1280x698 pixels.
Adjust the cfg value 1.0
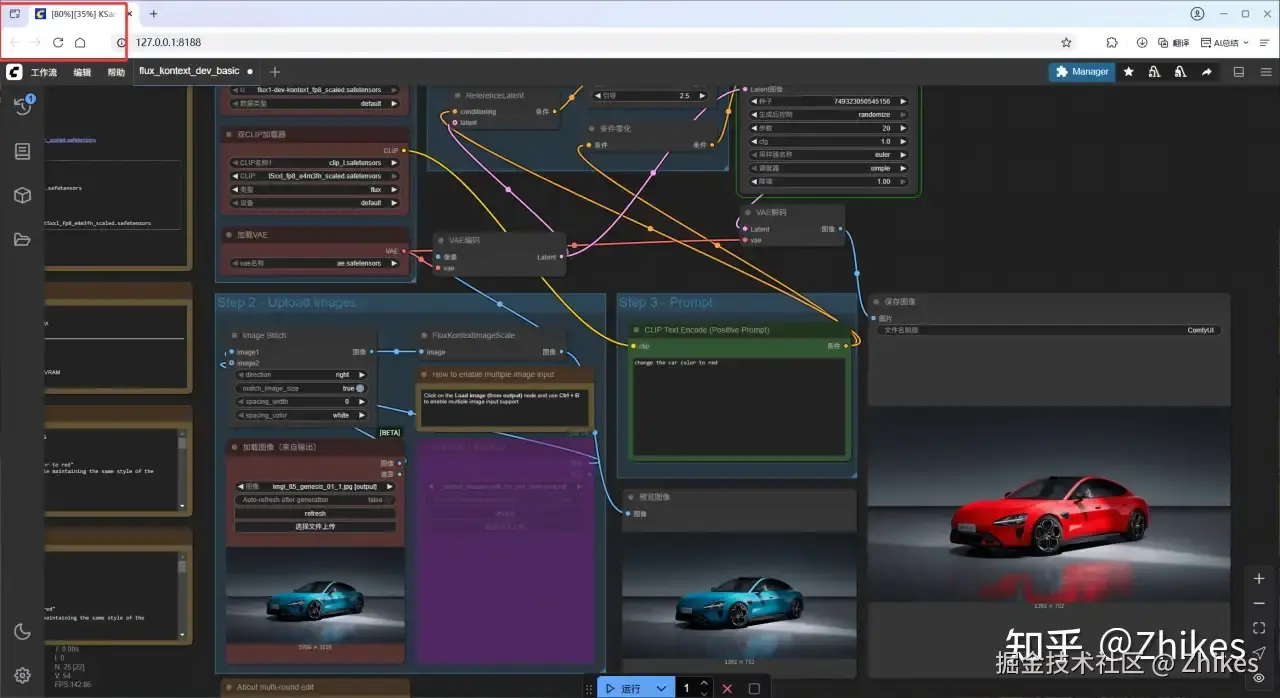[x=826, y=141]
